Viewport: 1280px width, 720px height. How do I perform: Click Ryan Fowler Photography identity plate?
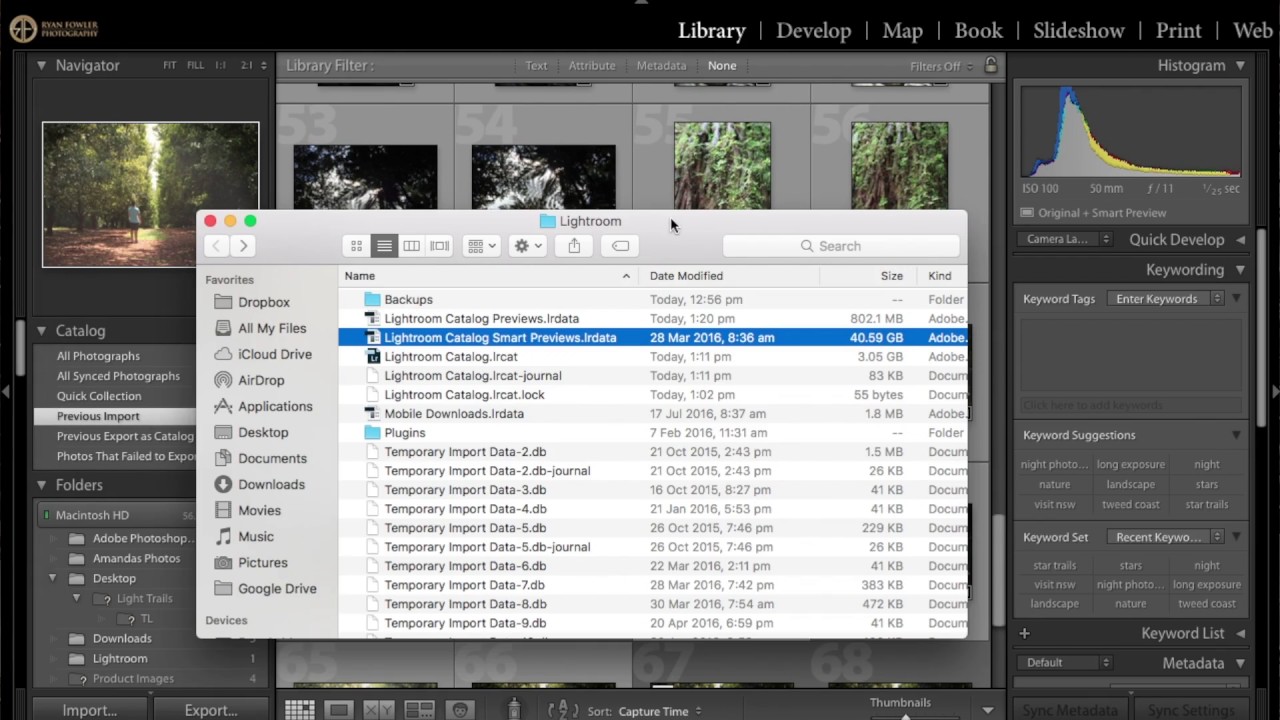click(55, 29)
